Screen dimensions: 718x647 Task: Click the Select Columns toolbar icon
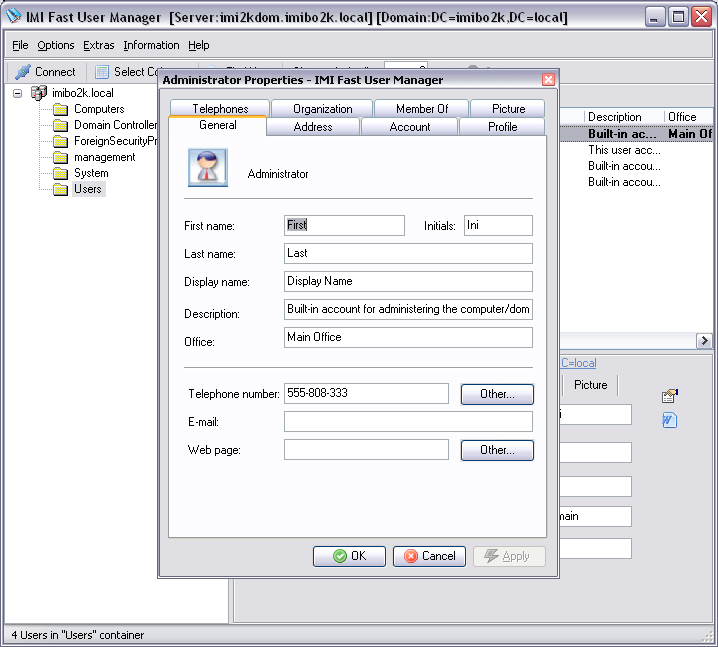[x=102, y=72]
